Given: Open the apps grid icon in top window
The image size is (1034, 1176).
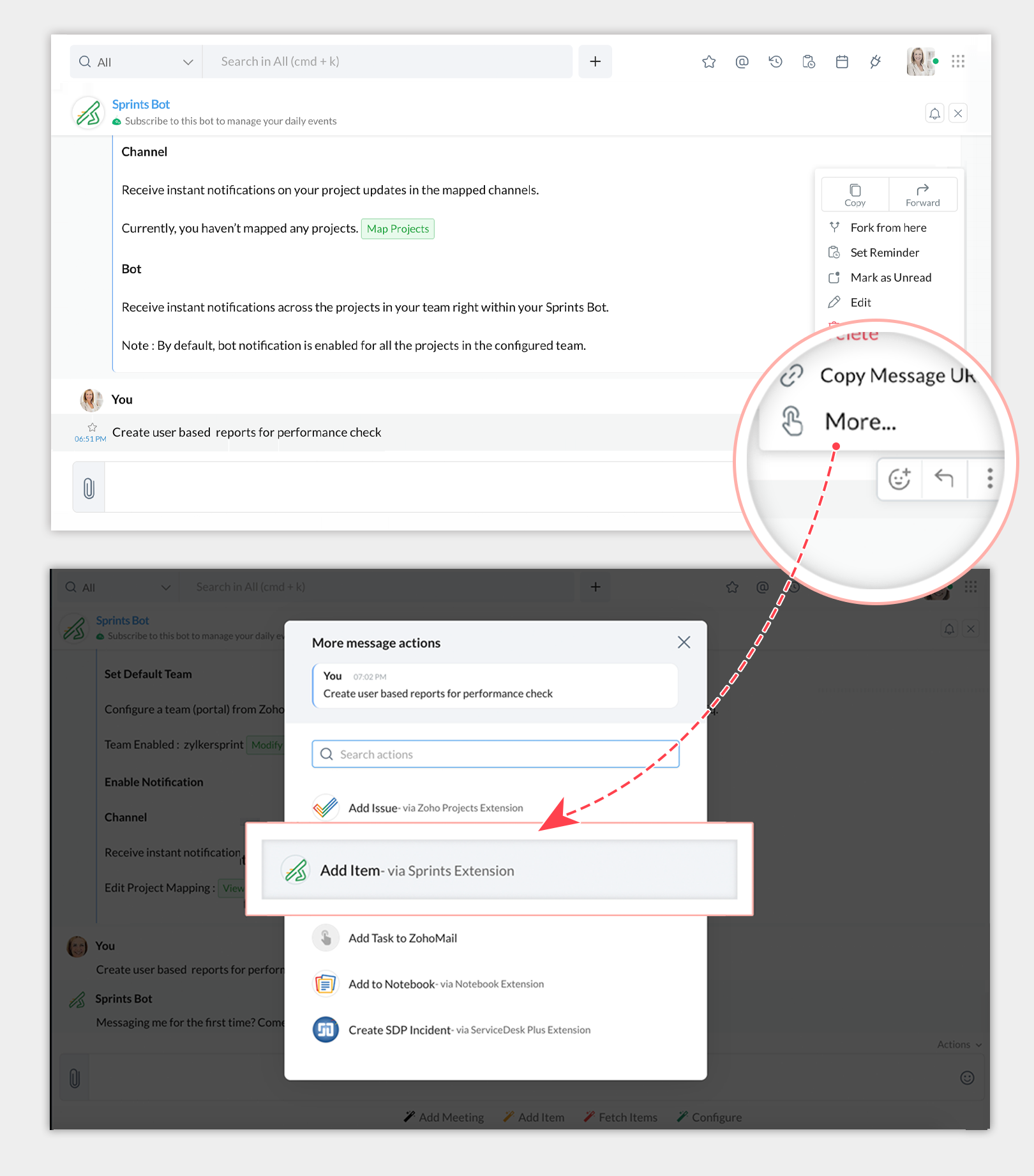Looking at the screenshot, I should 957,61.
